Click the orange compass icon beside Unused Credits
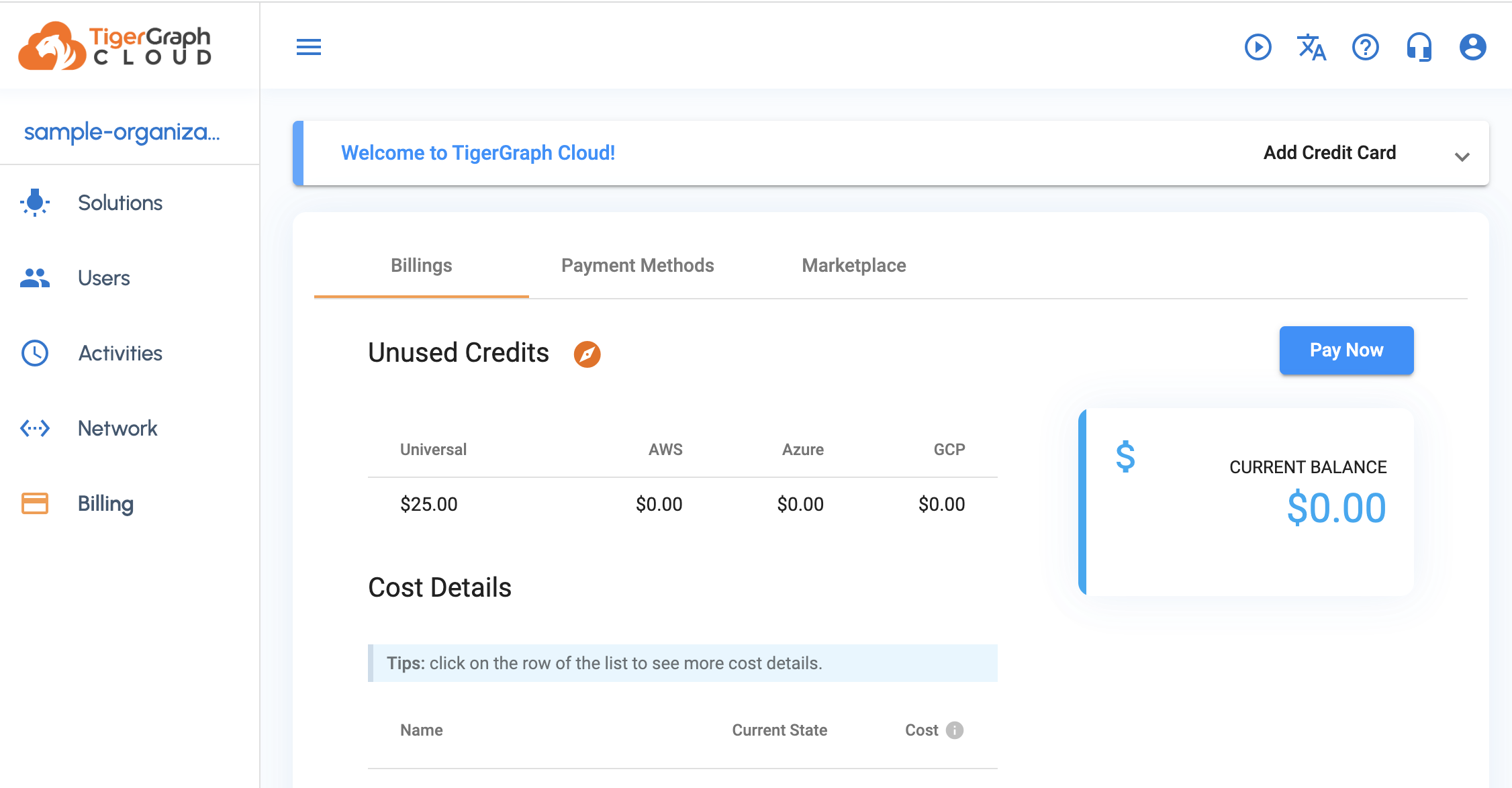1512x788 pixels. pos(587,354)
